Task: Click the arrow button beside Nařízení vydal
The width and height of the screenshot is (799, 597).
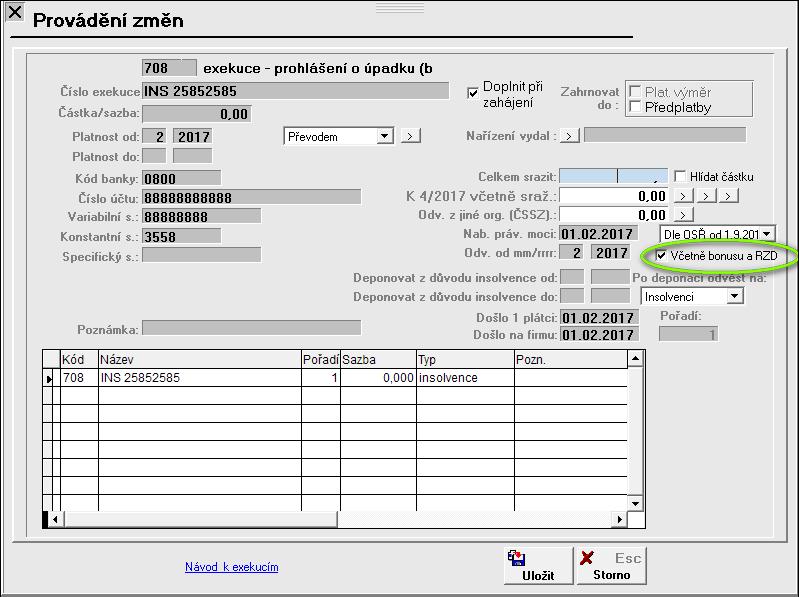Action: point(570,136)
